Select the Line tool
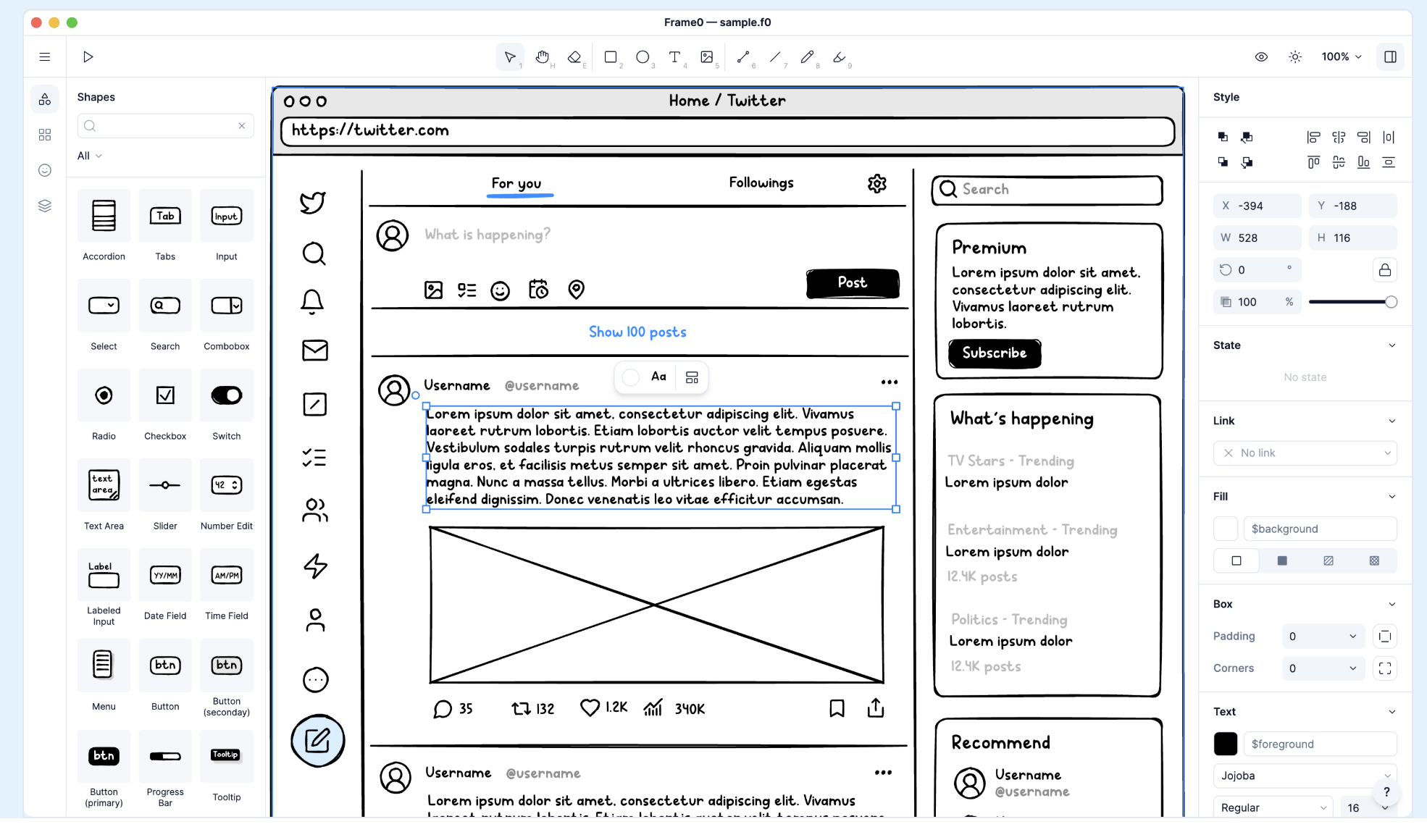Image resolution: width=1427 pixels, height=840 pixels. (775, 57)
